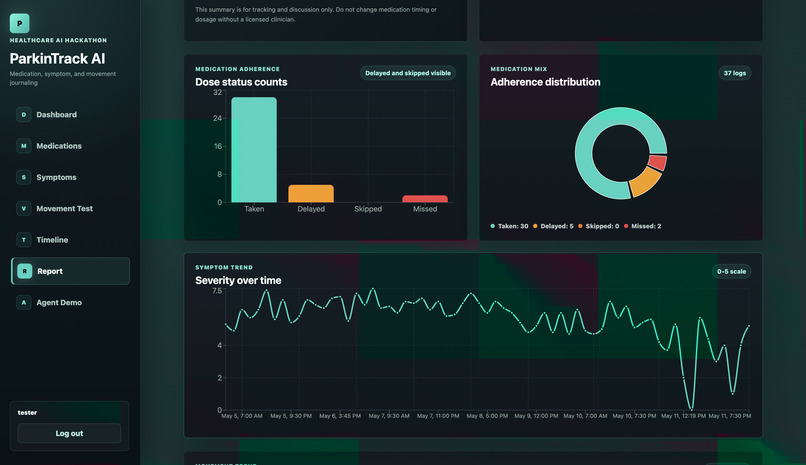This screenshot has width=806, height=465.
Task: Click the S icon beside Symptoms
Action: tap(24, 177)
